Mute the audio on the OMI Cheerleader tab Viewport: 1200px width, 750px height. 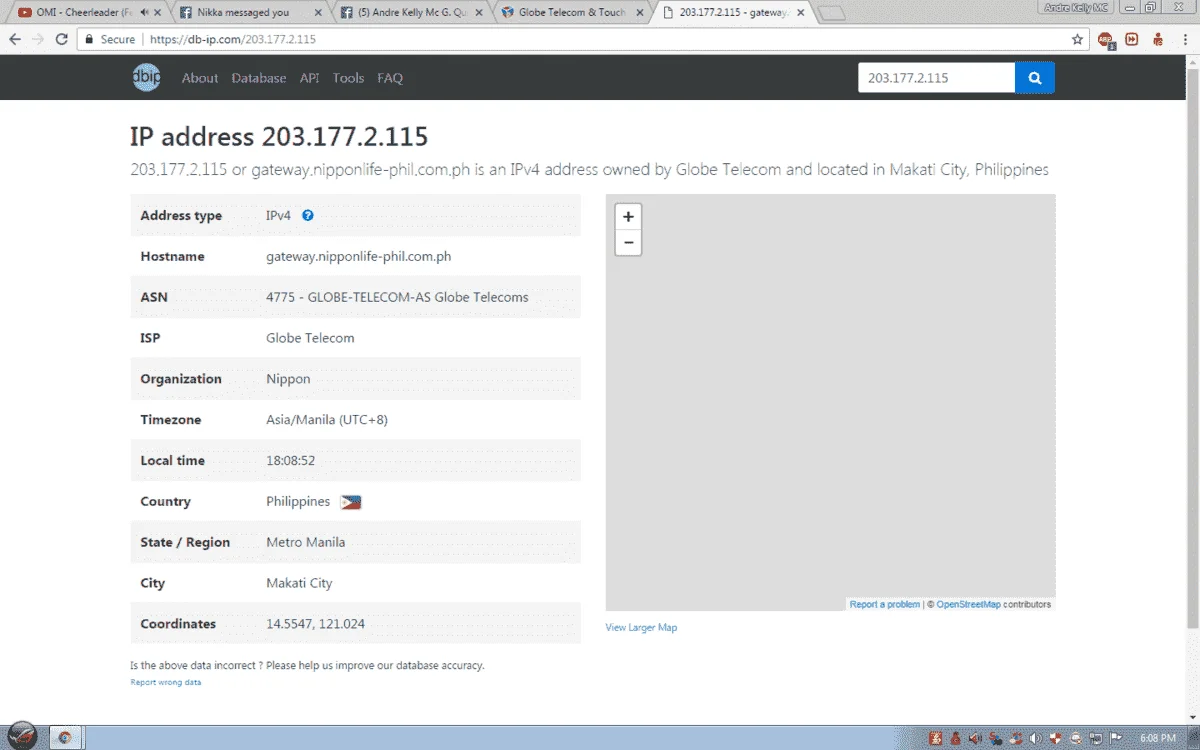pos(145,13)
